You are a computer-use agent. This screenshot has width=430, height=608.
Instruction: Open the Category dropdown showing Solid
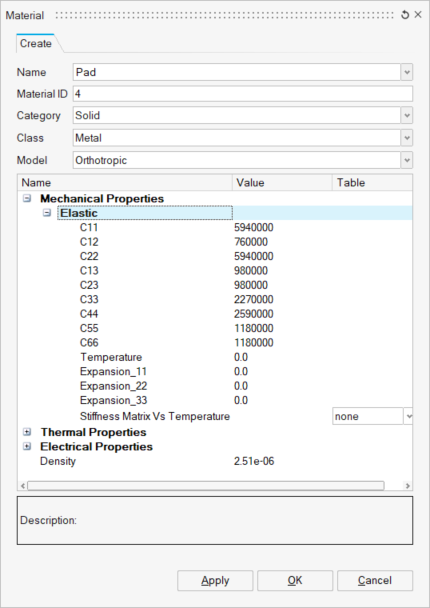[407, 116]
